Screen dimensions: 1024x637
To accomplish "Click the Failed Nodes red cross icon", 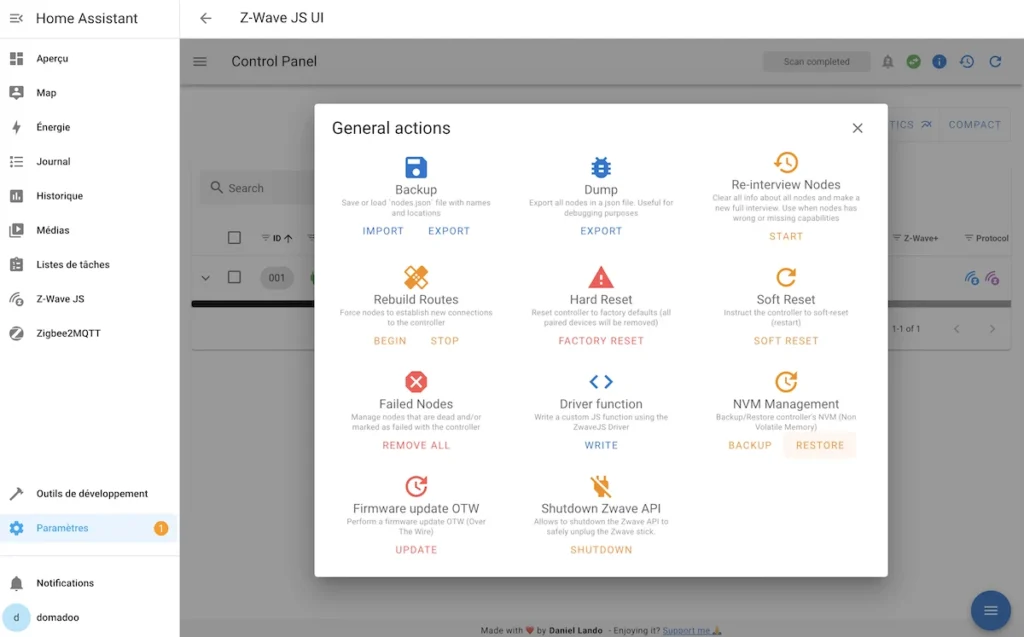I will click(x=416, y=382).
